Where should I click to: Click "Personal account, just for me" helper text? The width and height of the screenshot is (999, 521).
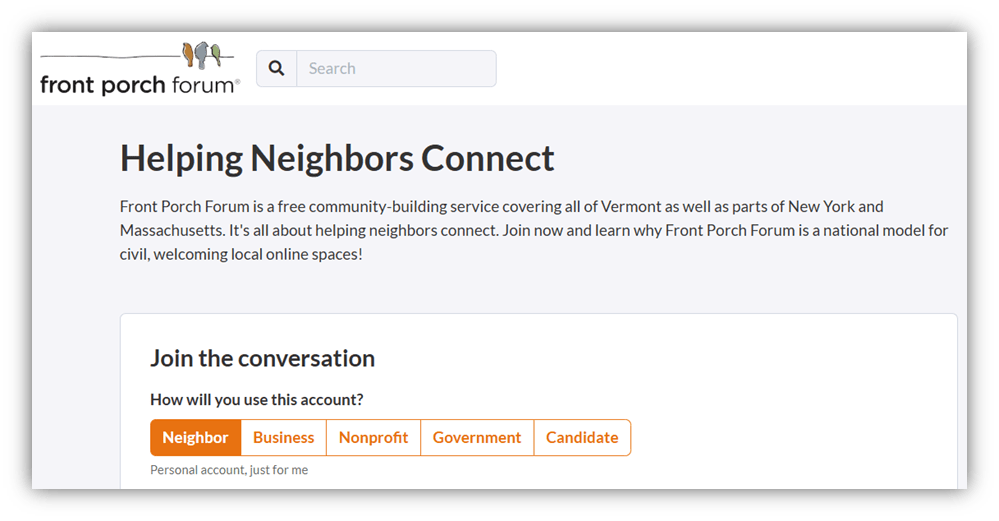229,470
